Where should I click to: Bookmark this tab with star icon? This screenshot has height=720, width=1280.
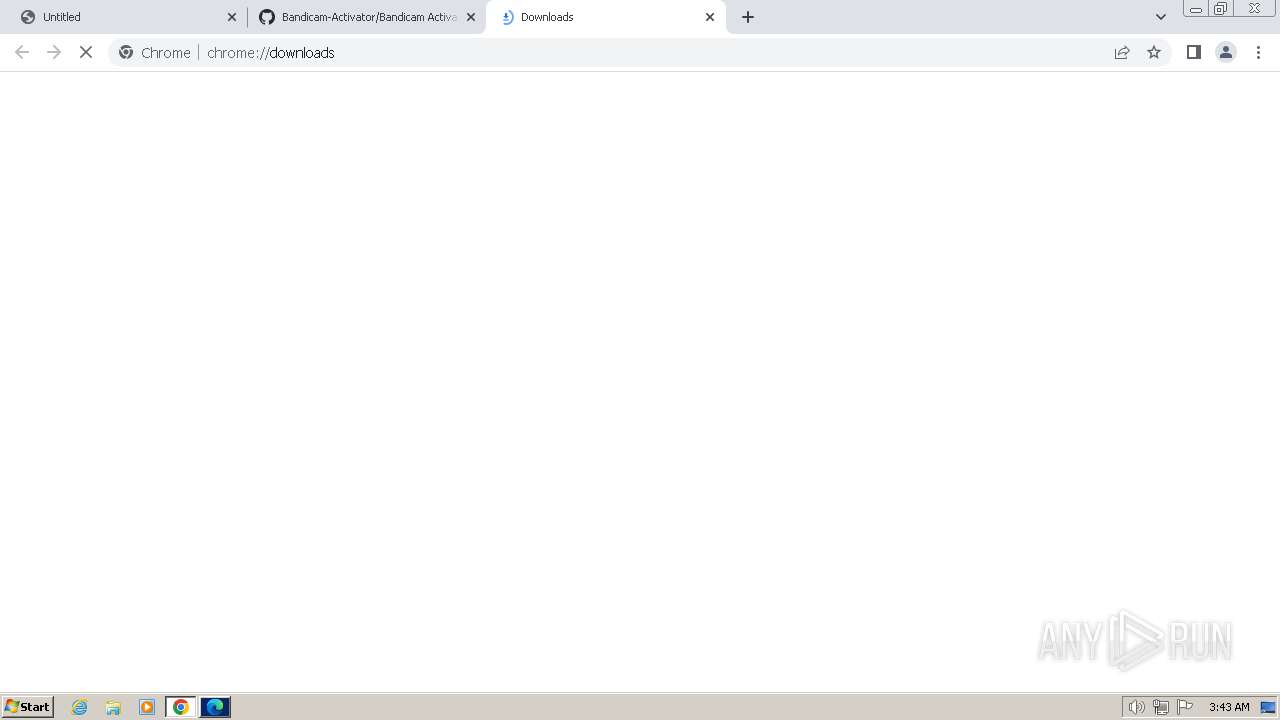point(1154,52)
